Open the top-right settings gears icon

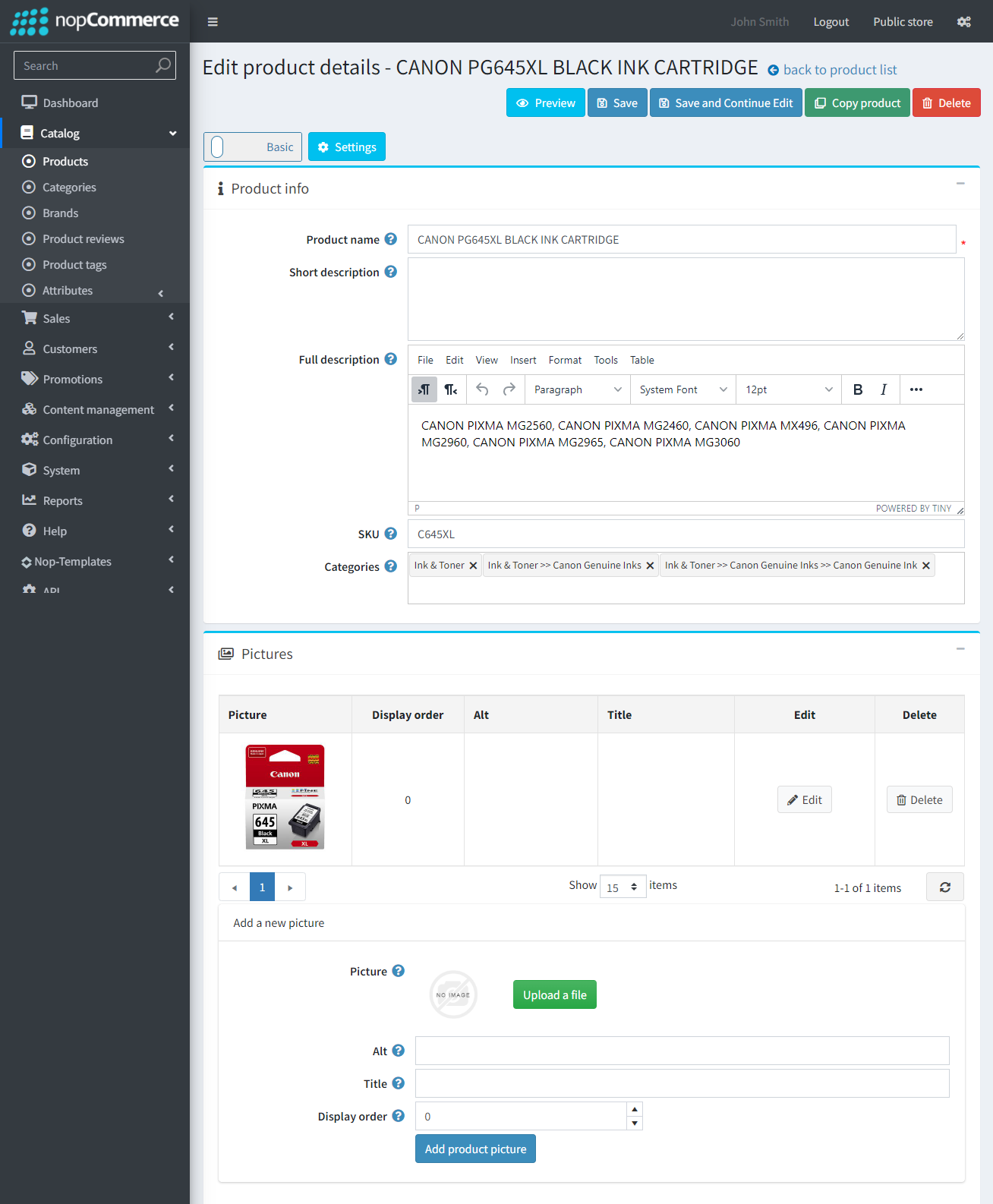[963, 22]
